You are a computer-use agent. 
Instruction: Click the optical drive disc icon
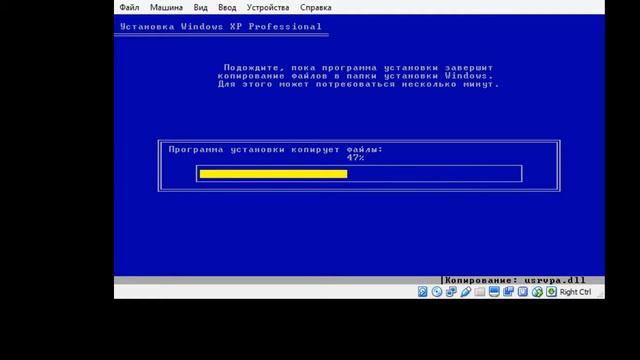[x=437, y=292]
